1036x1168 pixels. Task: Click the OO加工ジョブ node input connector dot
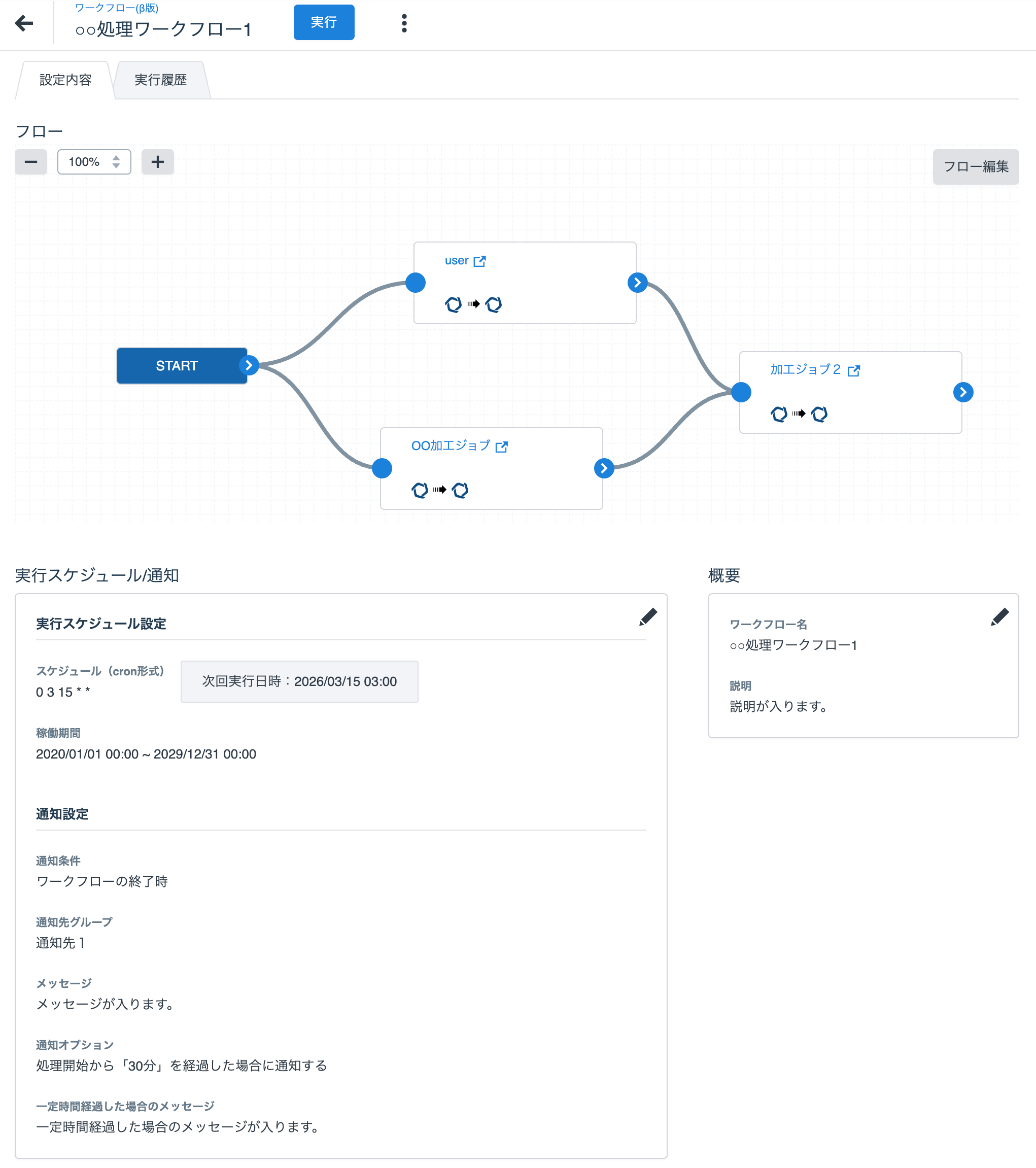[382, 469]
